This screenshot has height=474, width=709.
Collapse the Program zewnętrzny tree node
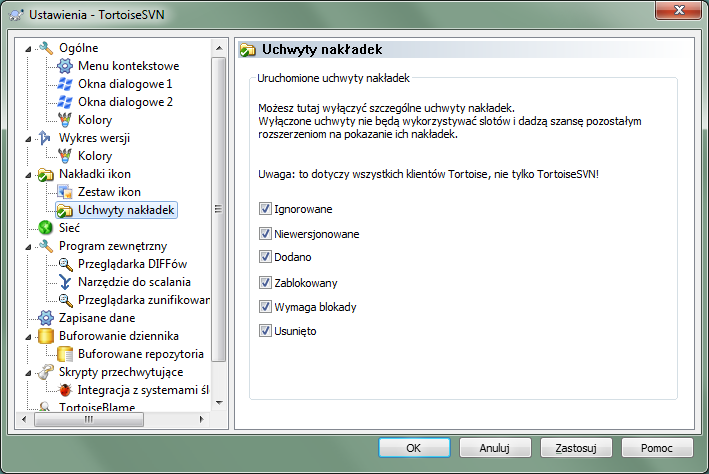point(28,246)
